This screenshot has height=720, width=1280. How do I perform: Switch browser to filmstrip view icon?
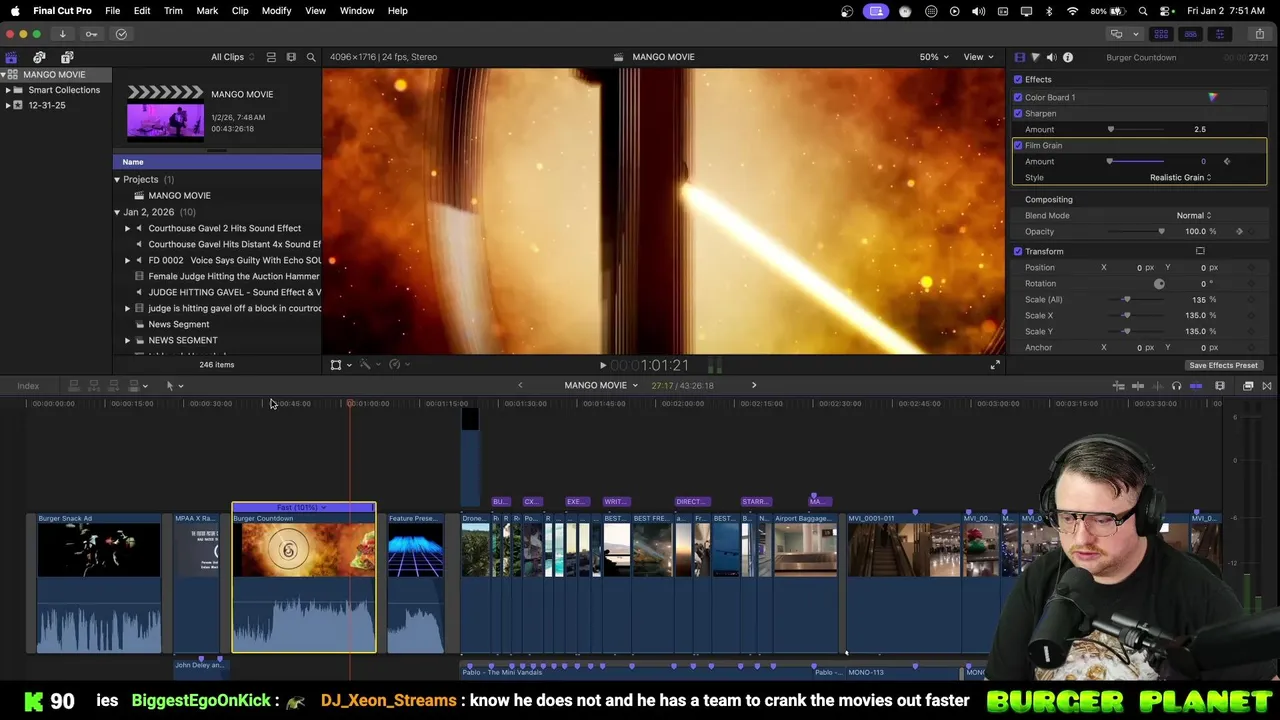click(x=291, y=57)
